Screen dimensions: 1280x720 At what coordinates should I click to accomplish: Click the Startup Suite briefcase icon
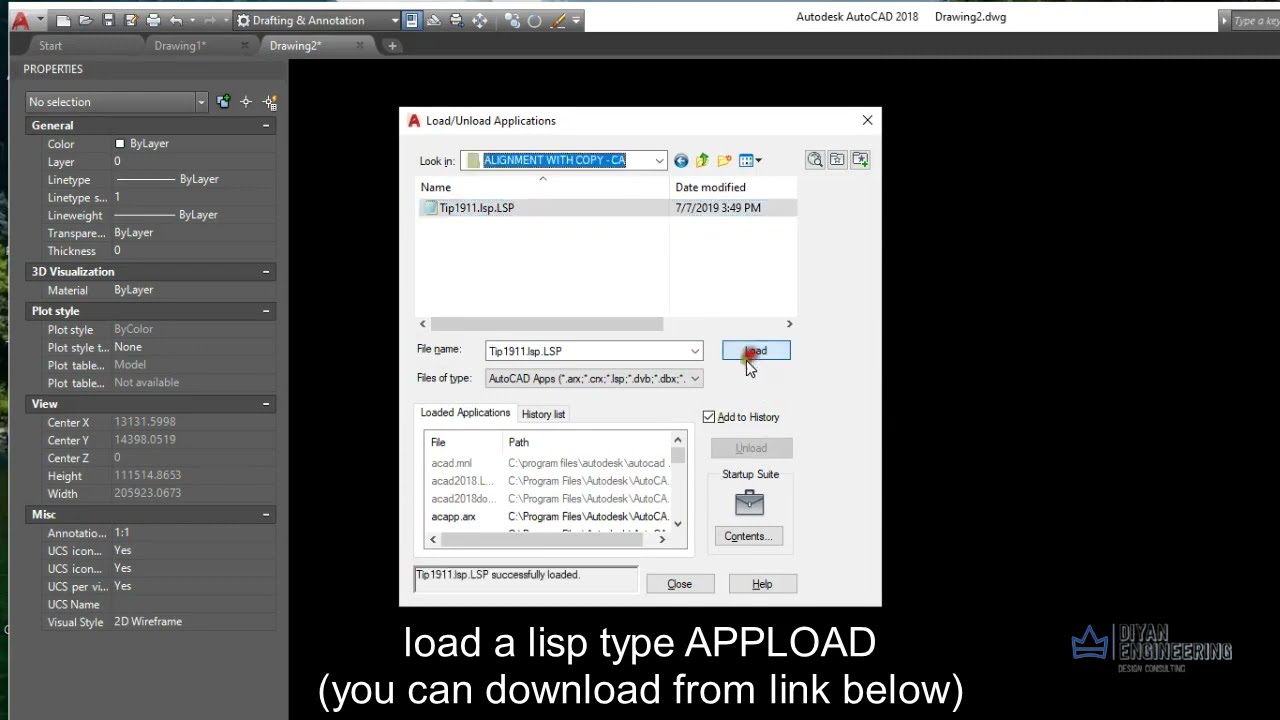click(749, 502)
